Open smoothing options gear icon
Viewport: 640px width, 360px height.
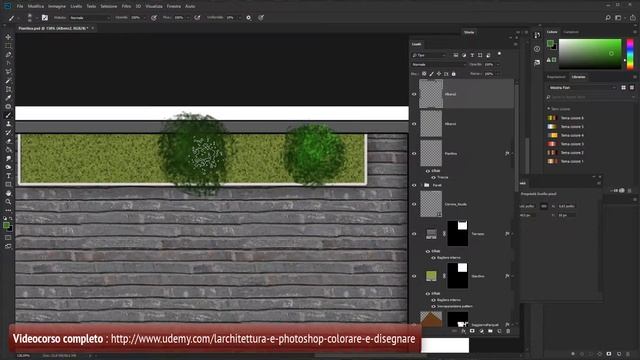(249, 18)
